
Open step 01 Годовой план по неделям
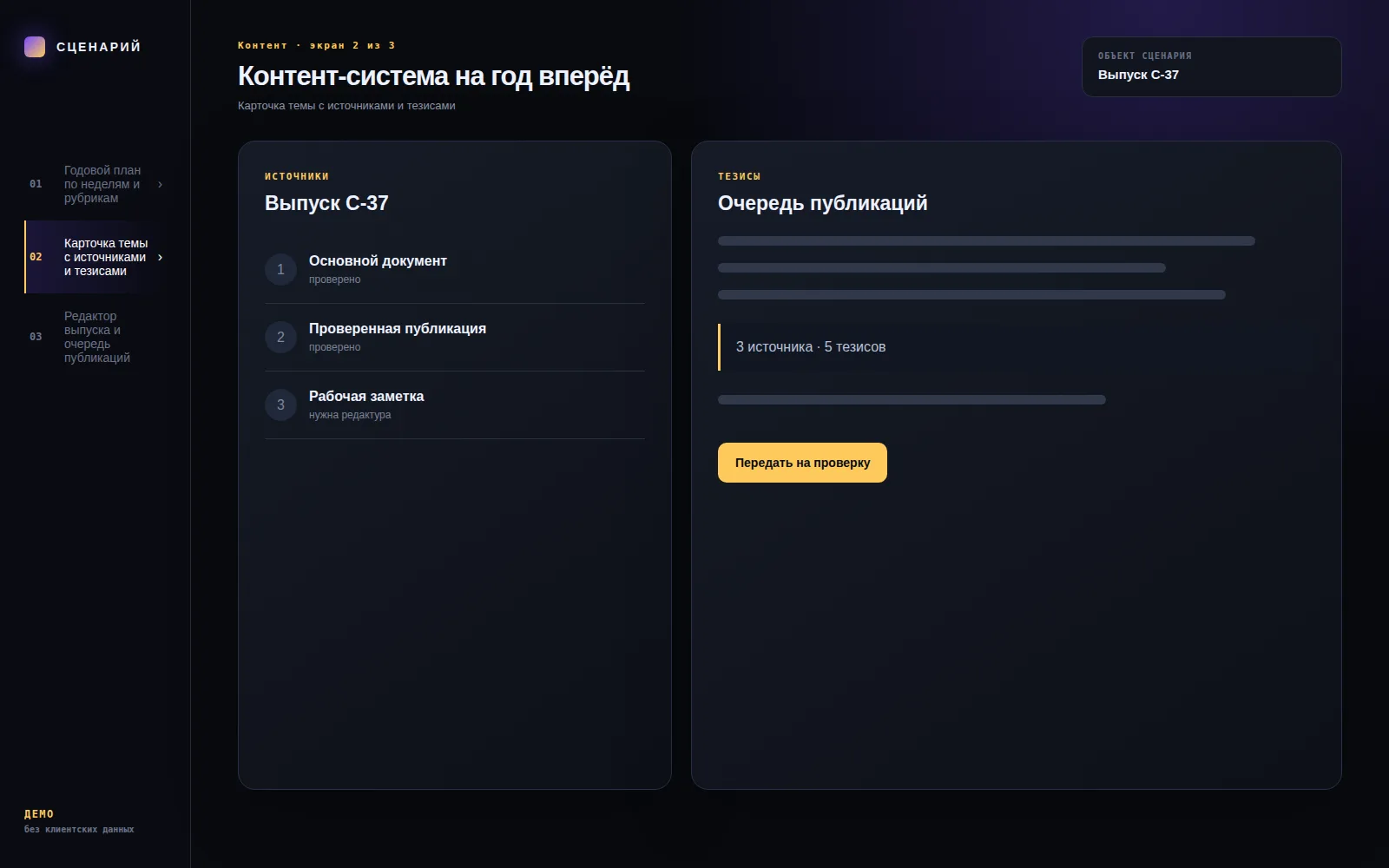pyautogui.click(x=95, y=184)
